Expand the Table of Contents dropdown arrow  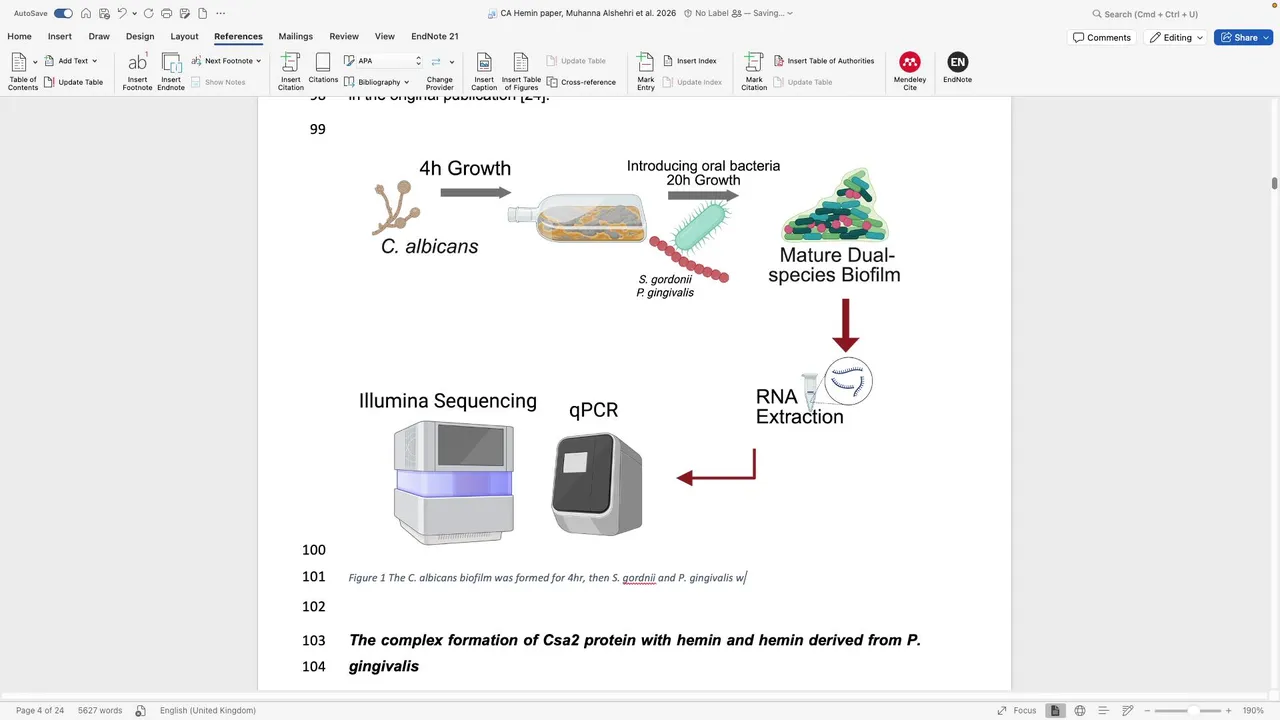point(35,62)
